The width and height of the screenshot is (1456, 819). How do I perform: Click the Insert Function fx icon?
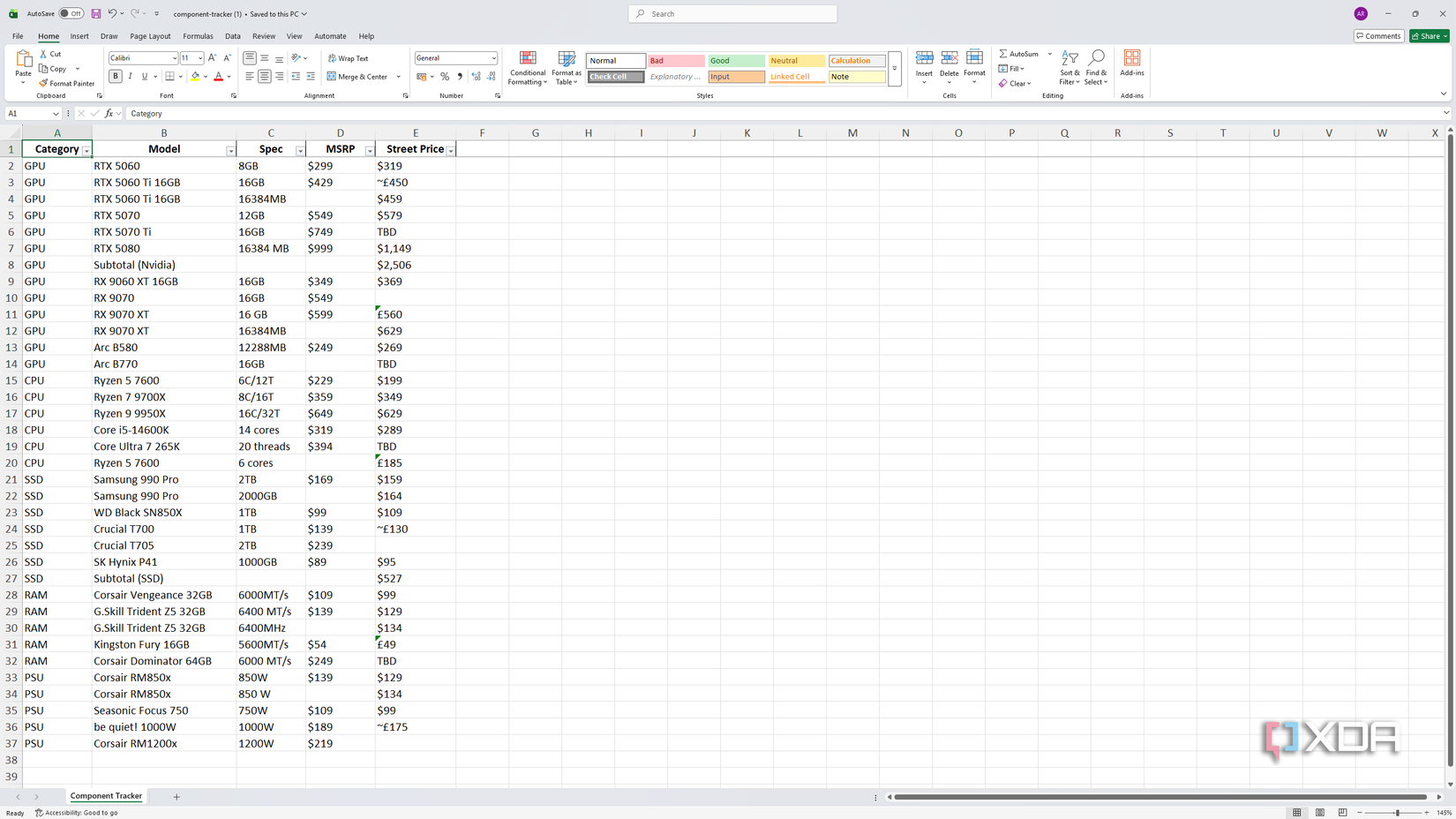109,114
